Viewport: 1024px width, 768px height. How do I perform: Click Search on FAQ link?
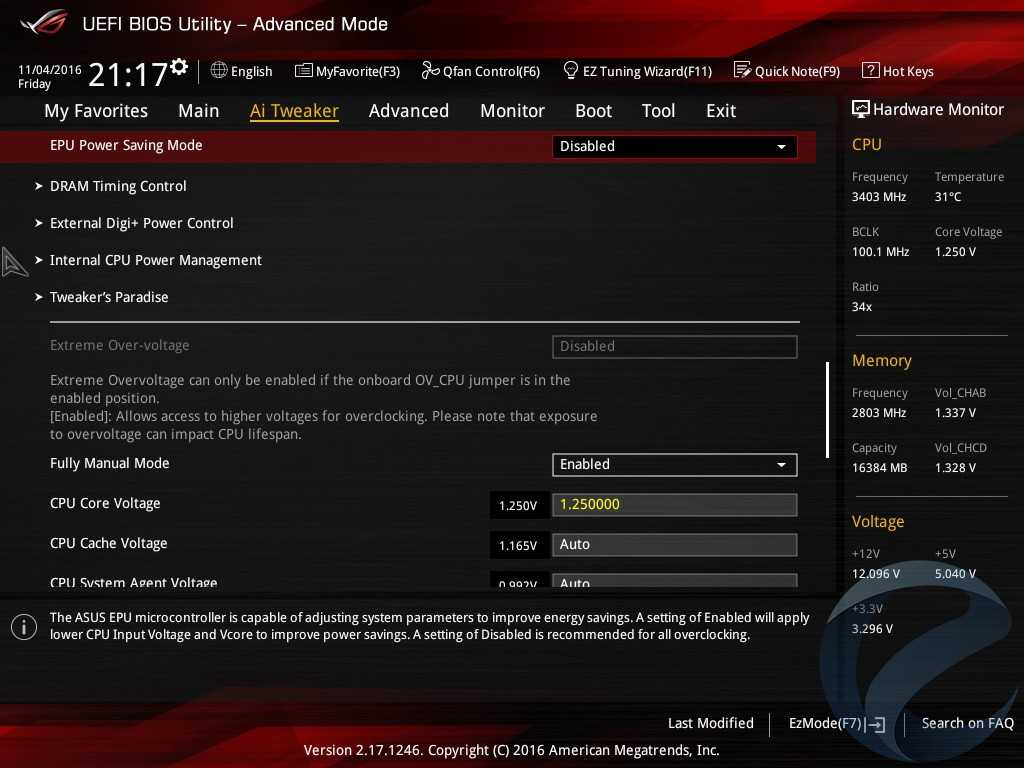[x=967, y=723]
